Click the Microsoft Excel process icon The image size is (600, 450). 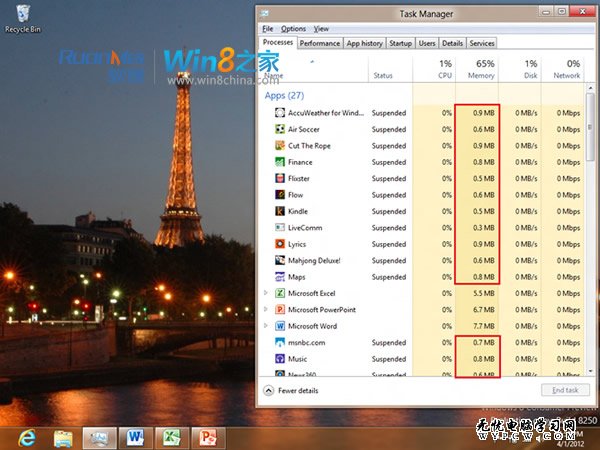[x=280, y=293]
